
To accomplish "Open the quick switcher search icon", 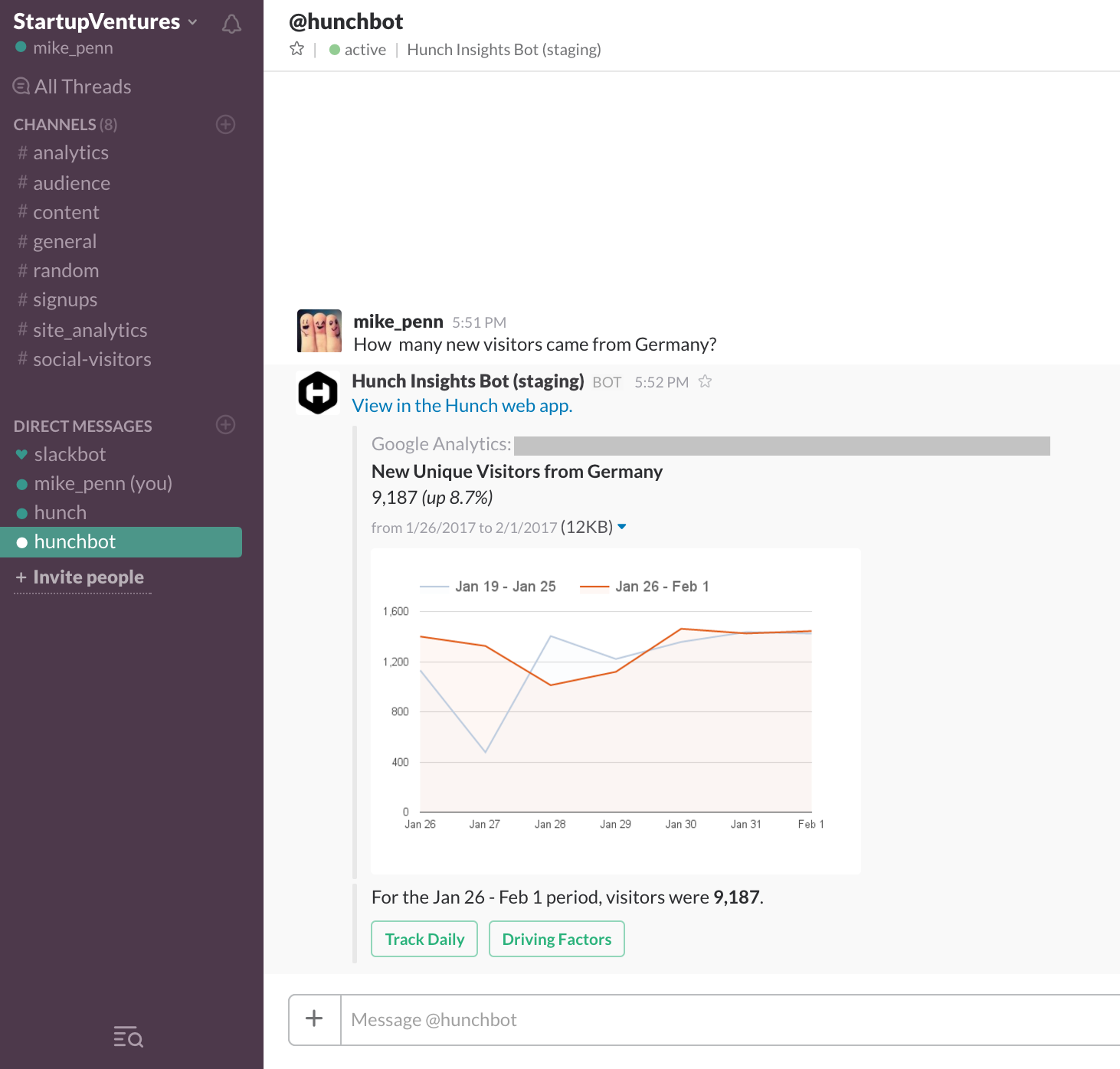I will point(129,1037).
